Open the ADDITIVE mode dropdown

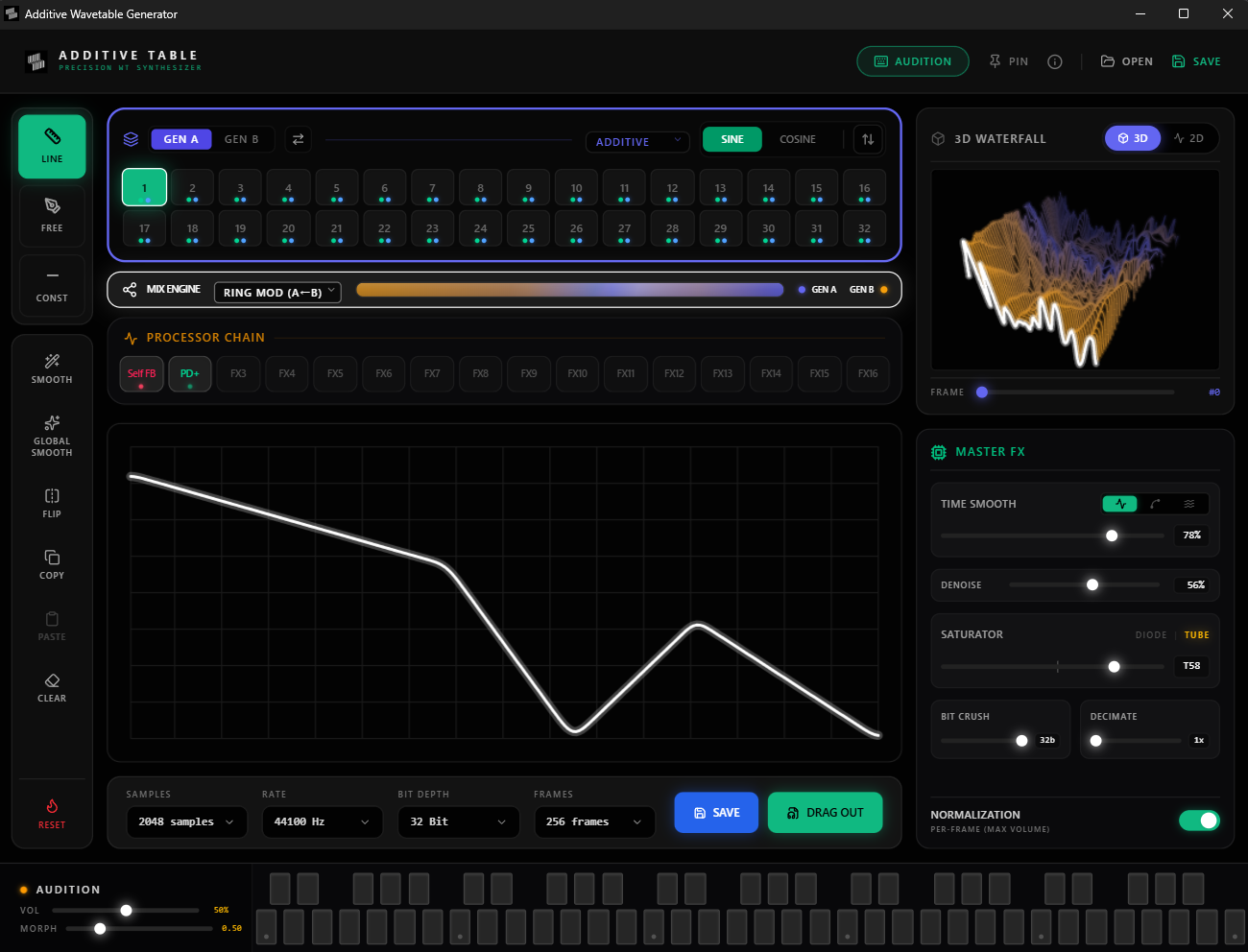coord(637,141)
